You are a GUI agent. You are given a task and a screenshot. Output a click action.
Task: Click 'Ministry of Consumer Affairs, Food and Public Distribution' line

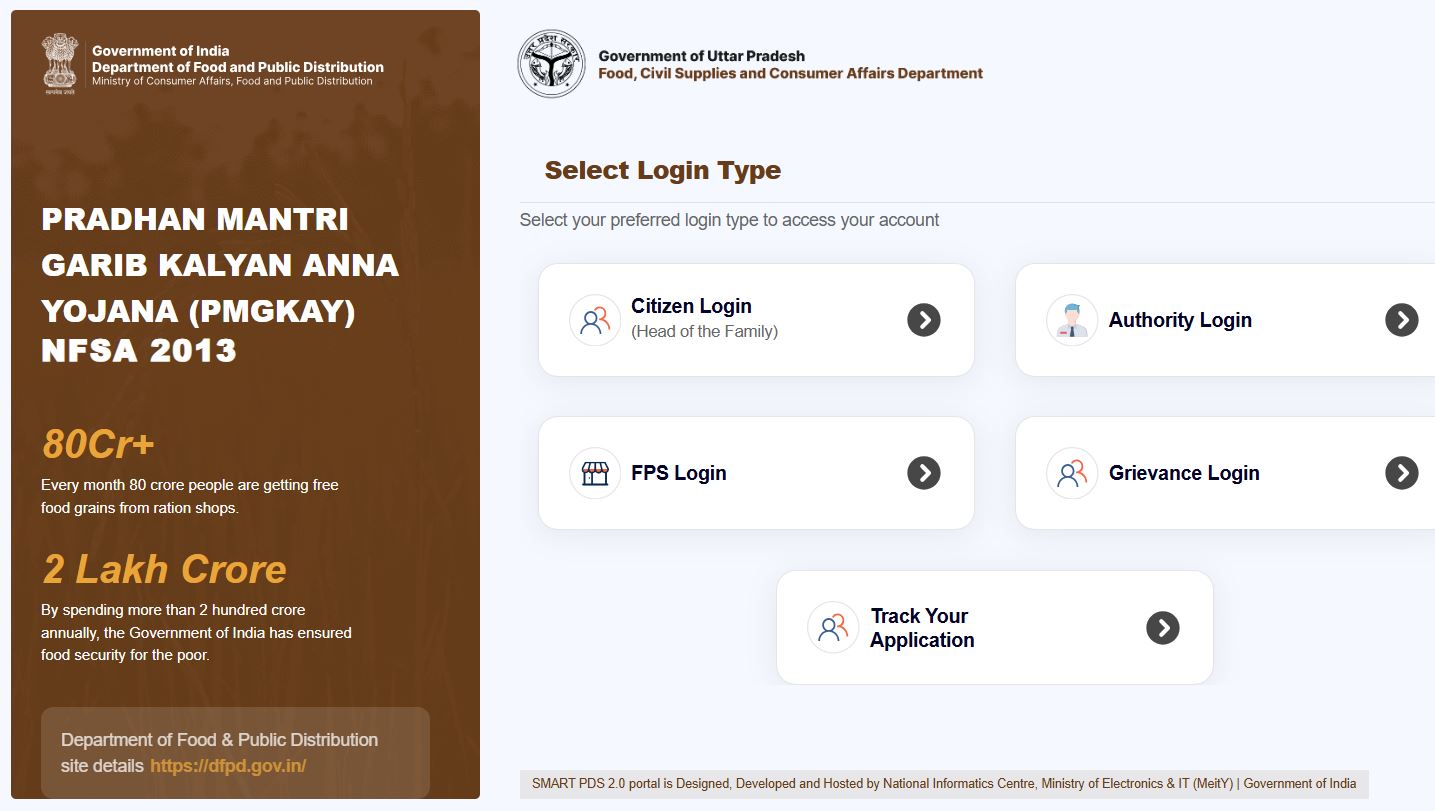tap(232, 81)
